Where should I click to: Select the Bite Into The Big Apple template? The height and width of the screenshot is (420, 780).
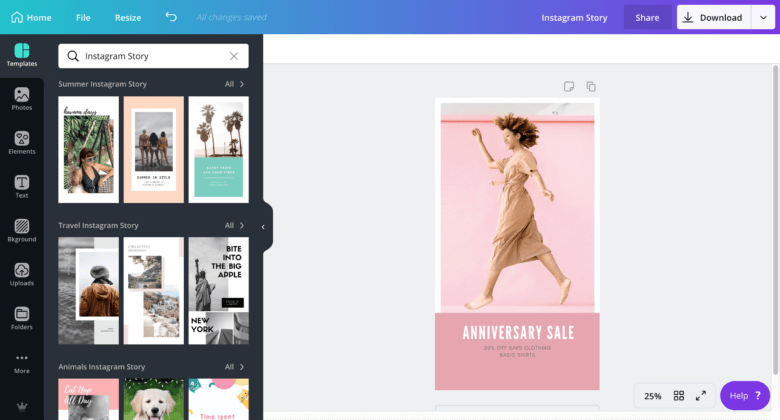[x=218, y=291]
